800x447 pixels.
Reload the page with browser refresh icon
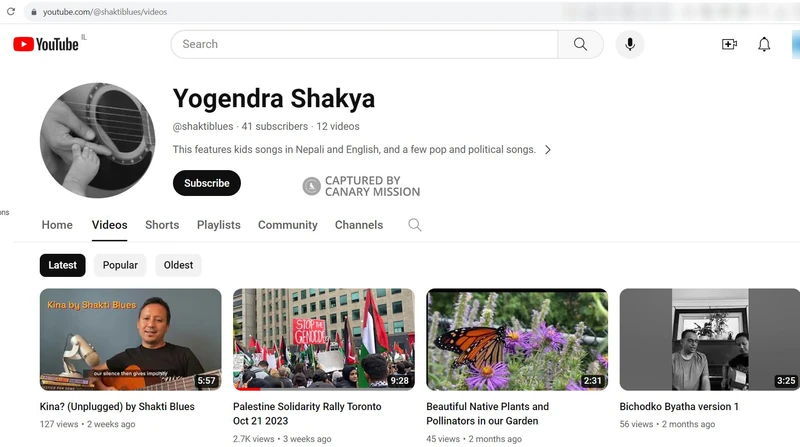point(11,11)
